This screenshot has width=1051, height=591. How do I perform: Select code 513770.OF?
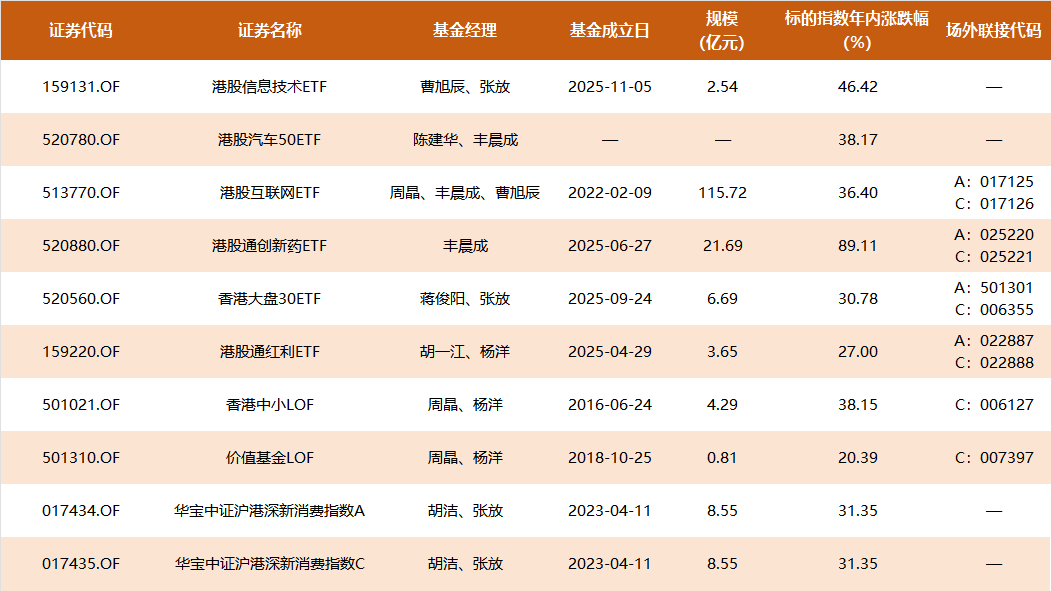click(x=81, y=193)
